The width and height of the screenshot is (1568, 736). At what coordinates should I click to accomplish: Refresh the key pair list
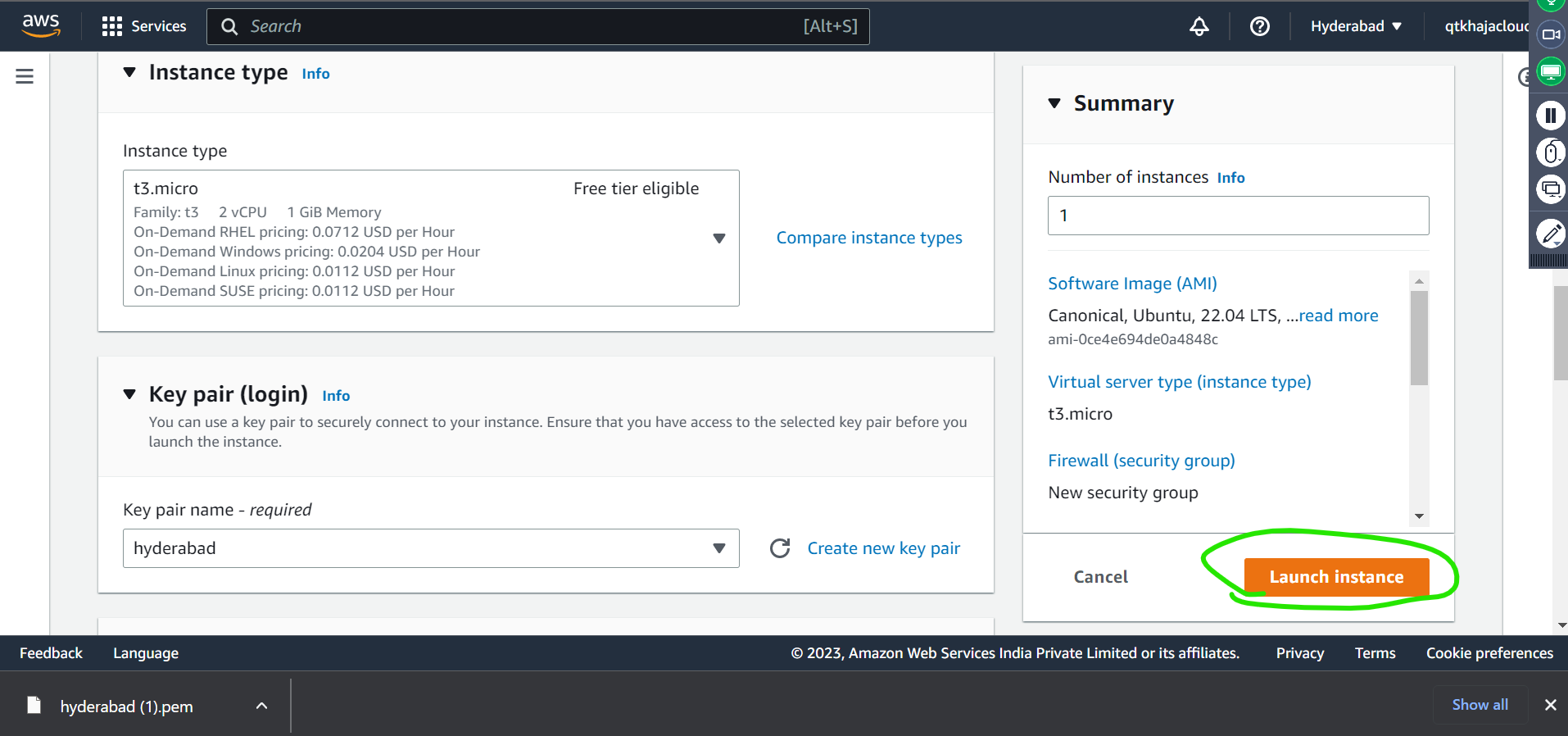tap(780, 548)
